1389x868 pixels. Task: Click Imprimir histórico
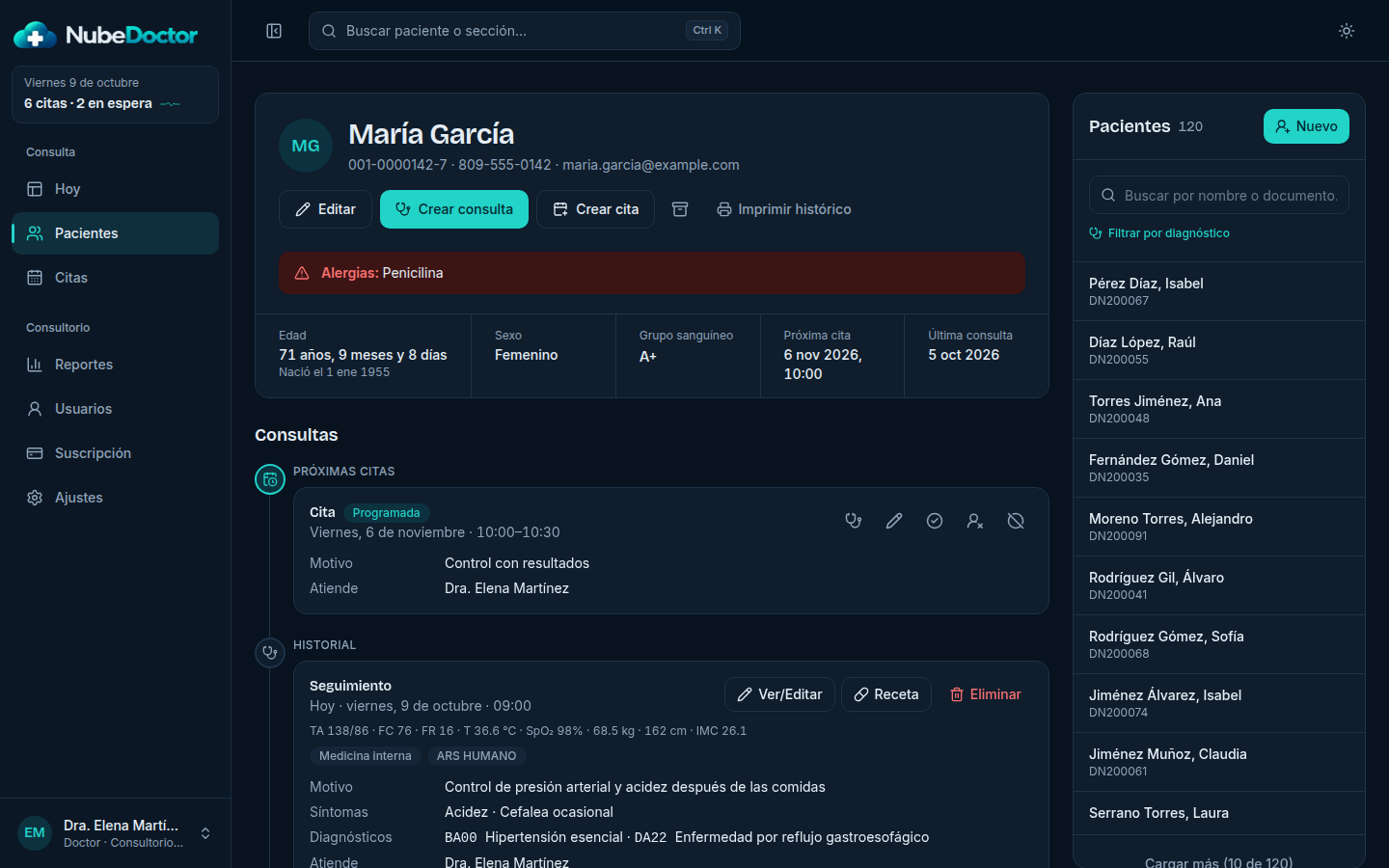tap(784, 209)
